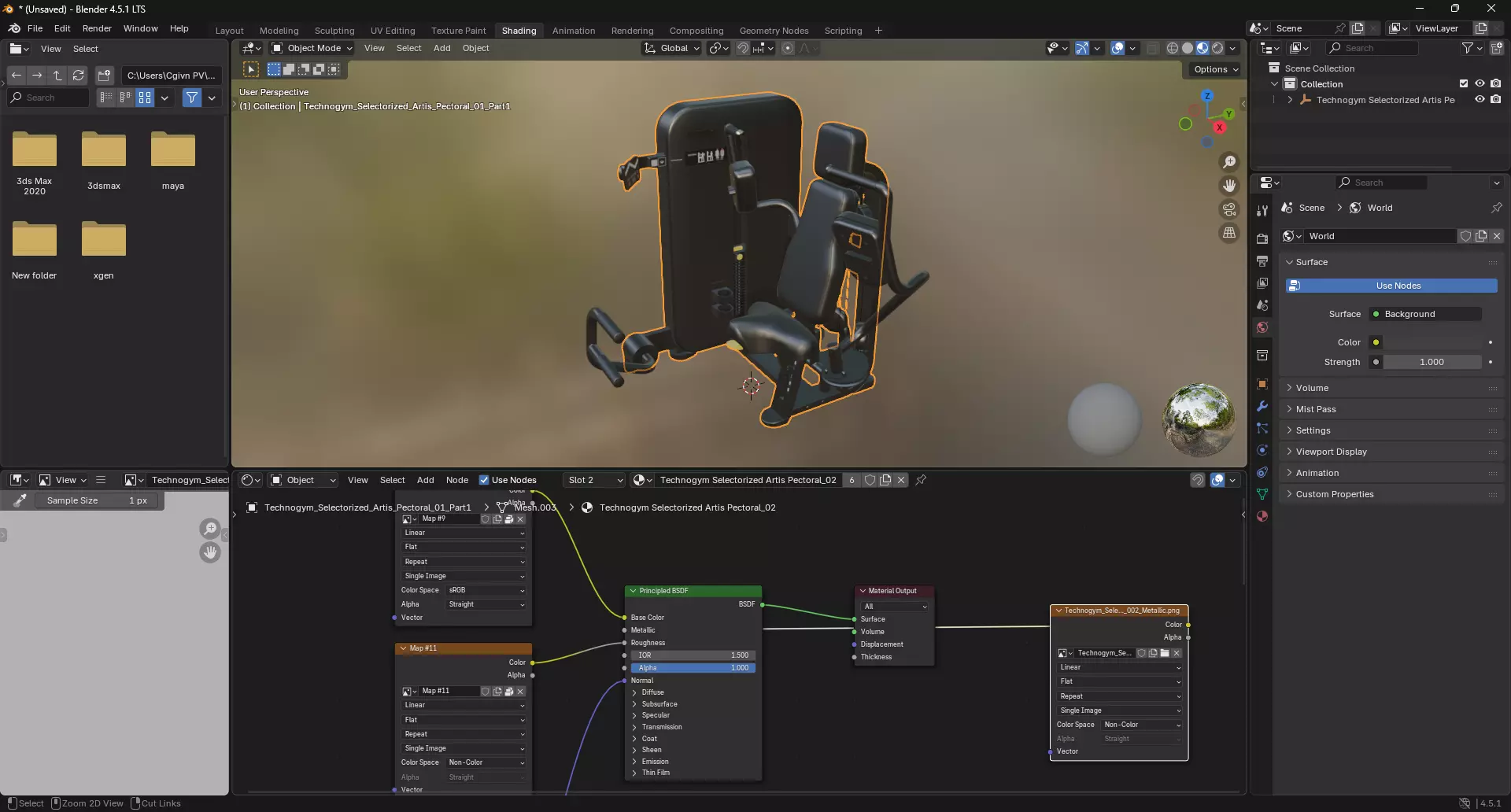Refresh the file browser listing
This screenshot has height=812, width=1511.
pyautogui.click(x=78, y=76)
